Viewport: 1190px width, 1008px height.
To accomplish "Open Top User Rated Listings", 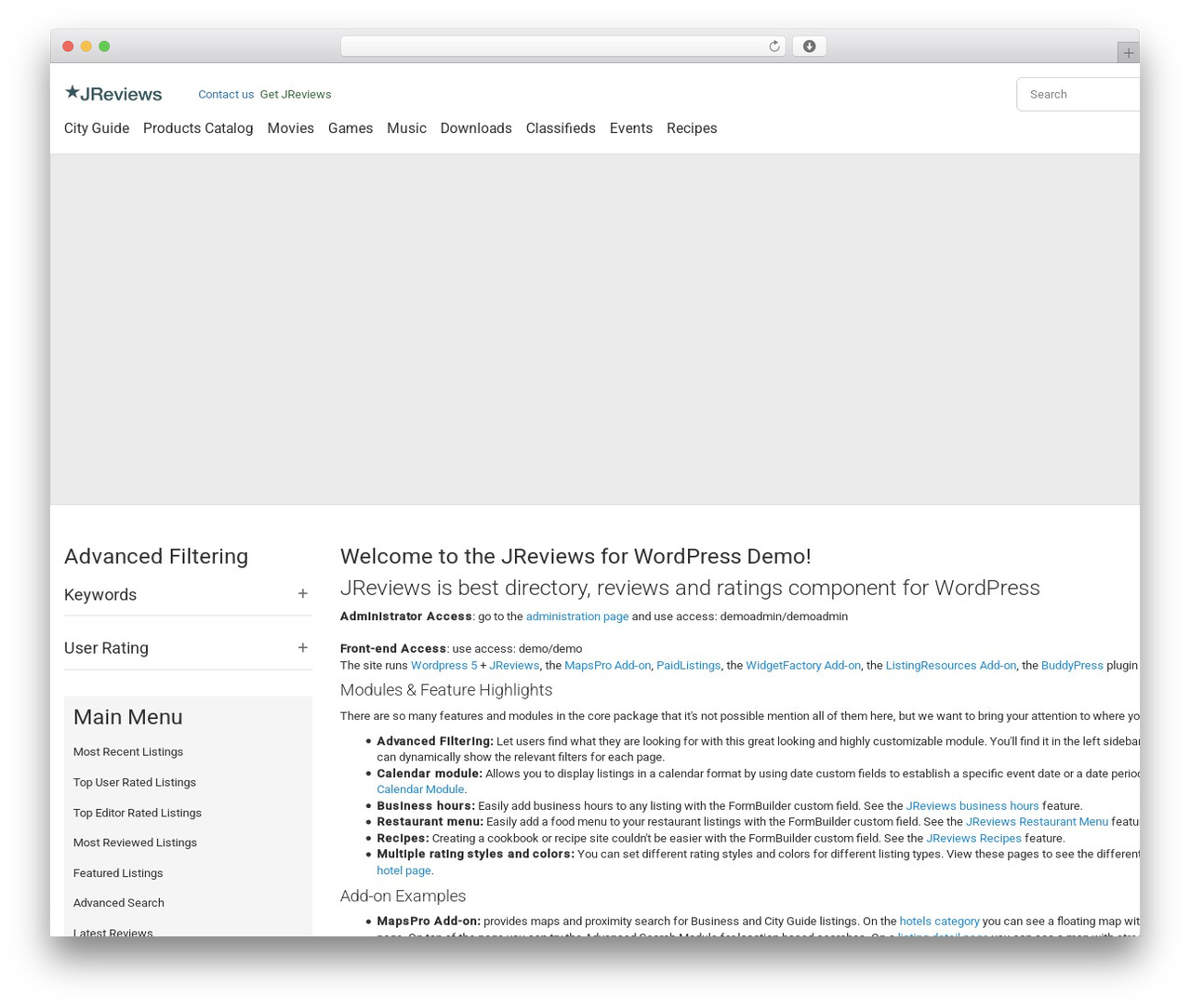I will pyautogui.click(x=135, y=783).
